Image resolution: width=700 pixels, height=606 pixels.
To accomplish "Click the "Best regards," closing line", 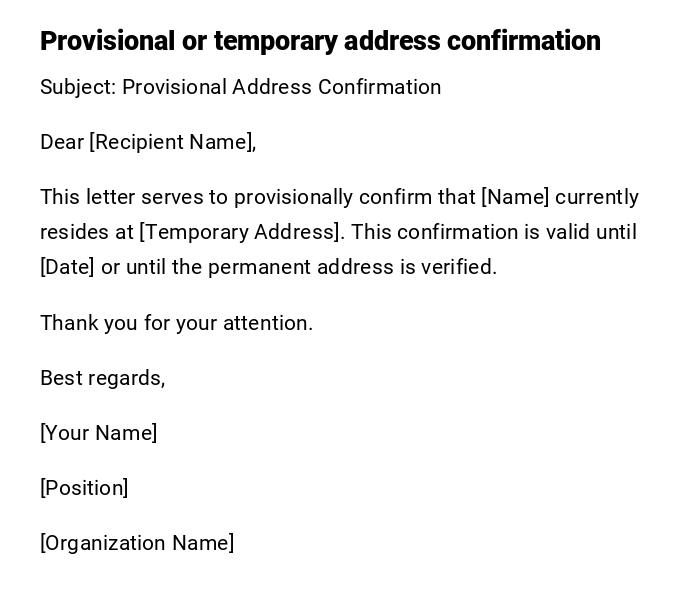I will tap(102, 378).
